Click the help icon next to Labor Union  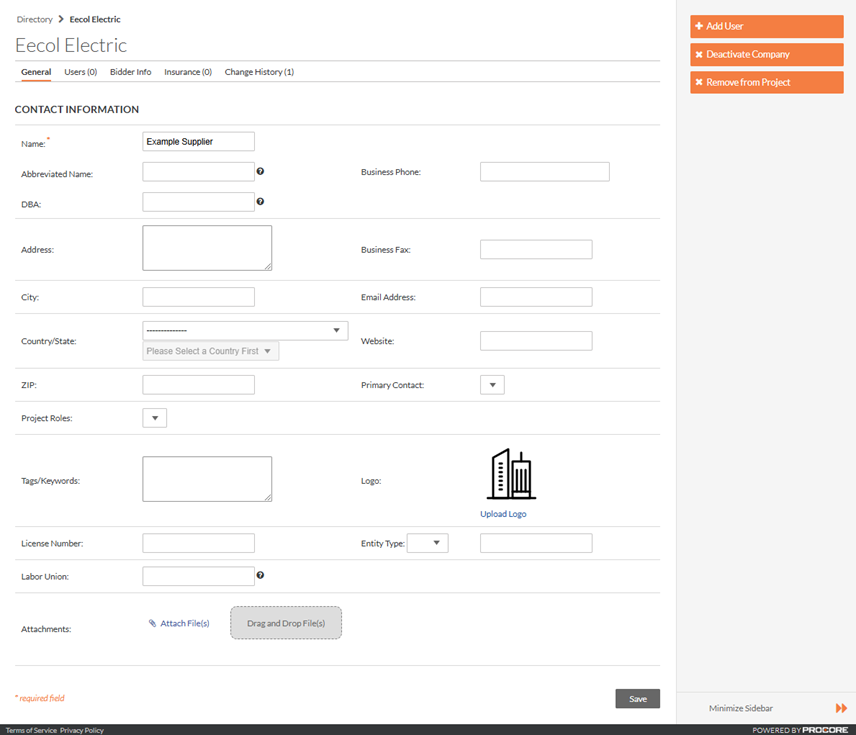coord(260,575)
